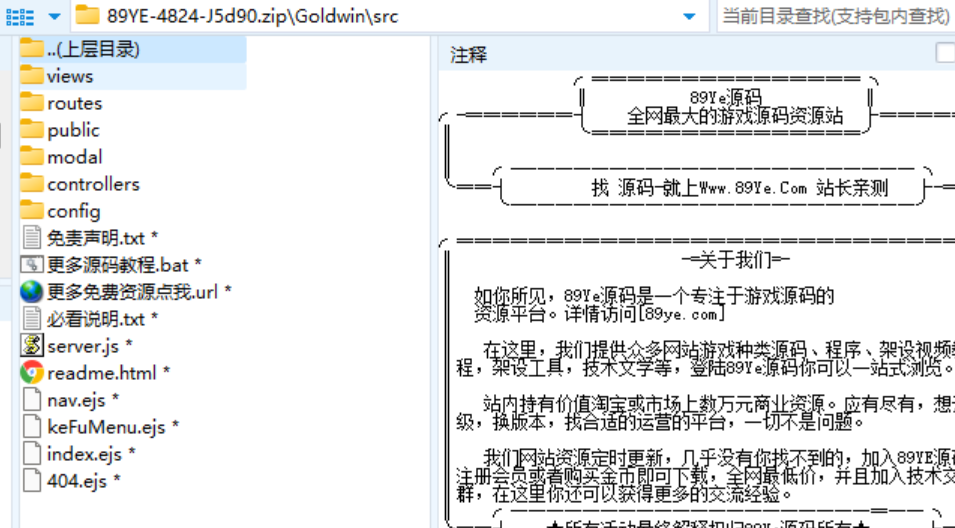Screen dimensions: 955x528
Task: Select the readme.html Chrome icon
Action: [32, 373]
